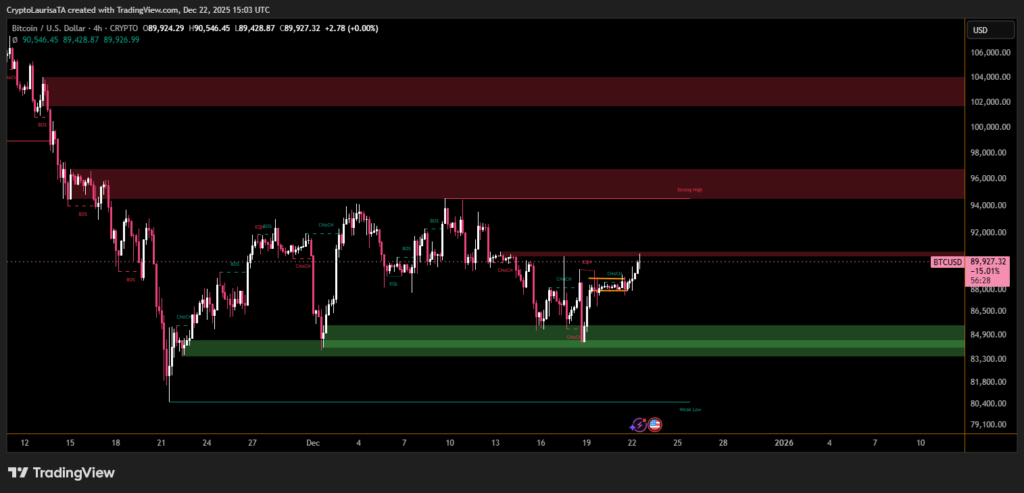Click the 2026 label on time axis
This screenshot has width=1024, height=493.
[x=786, y=441]
